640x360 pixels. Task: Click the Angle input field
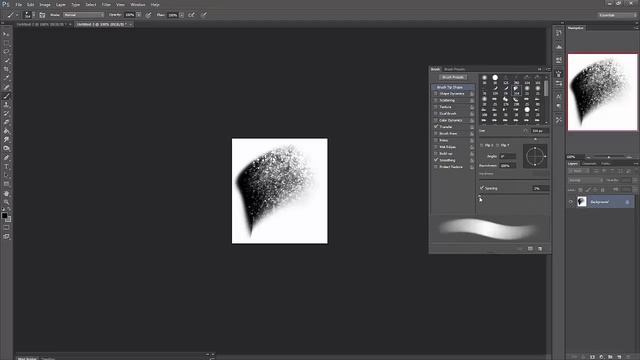(x=507, y=156)
